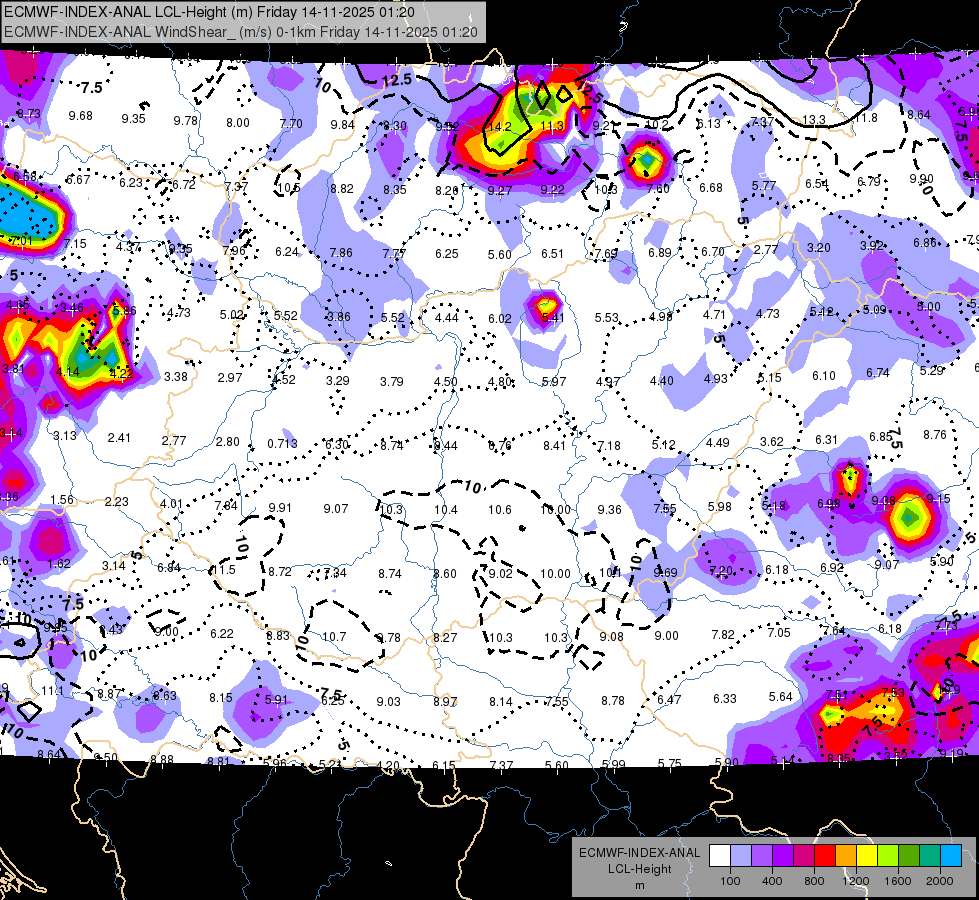Click the dark green legend swatch

(x=909, y=856)
